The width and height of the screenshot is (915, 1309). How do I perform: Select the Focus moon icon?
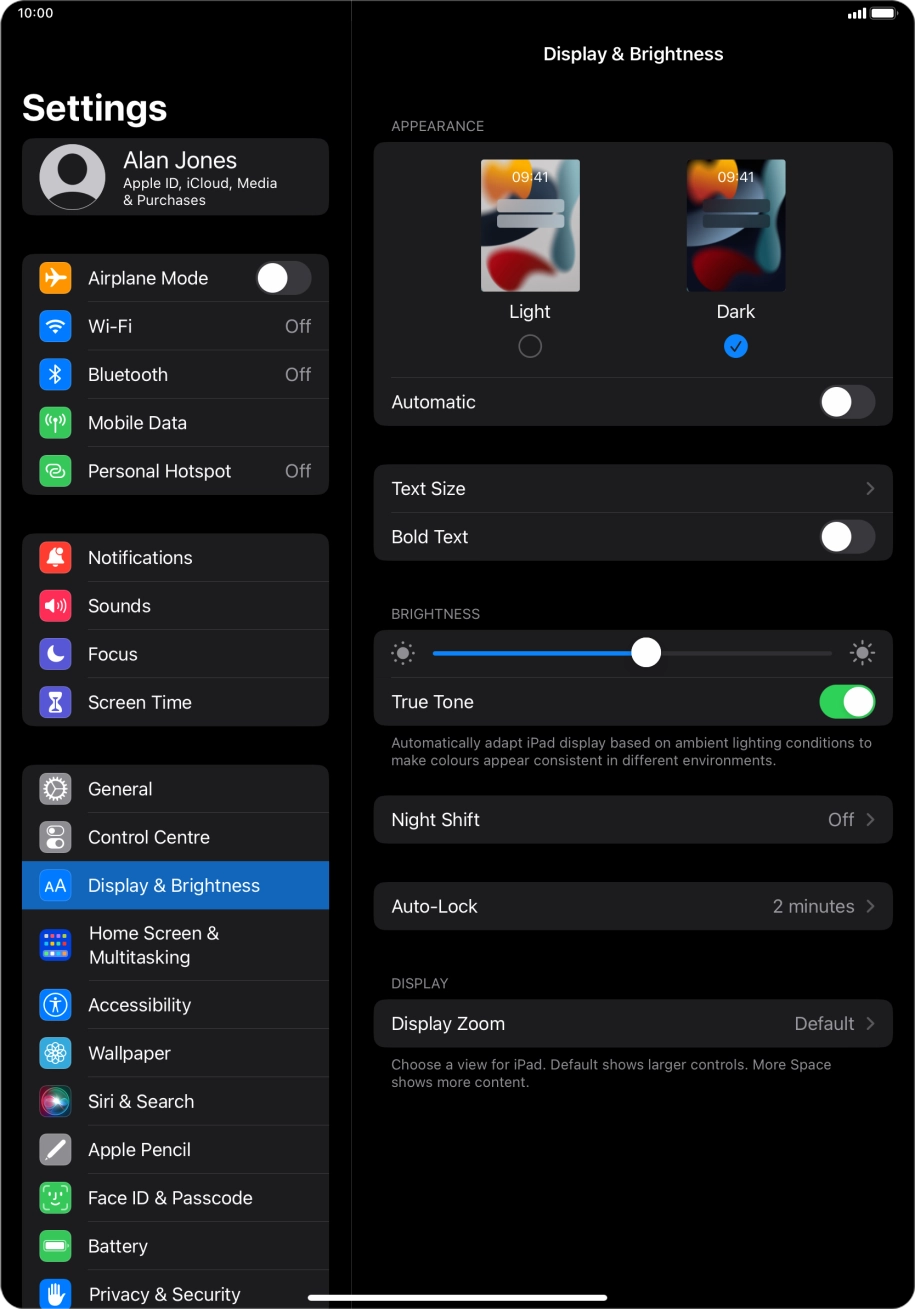point(55,653)
